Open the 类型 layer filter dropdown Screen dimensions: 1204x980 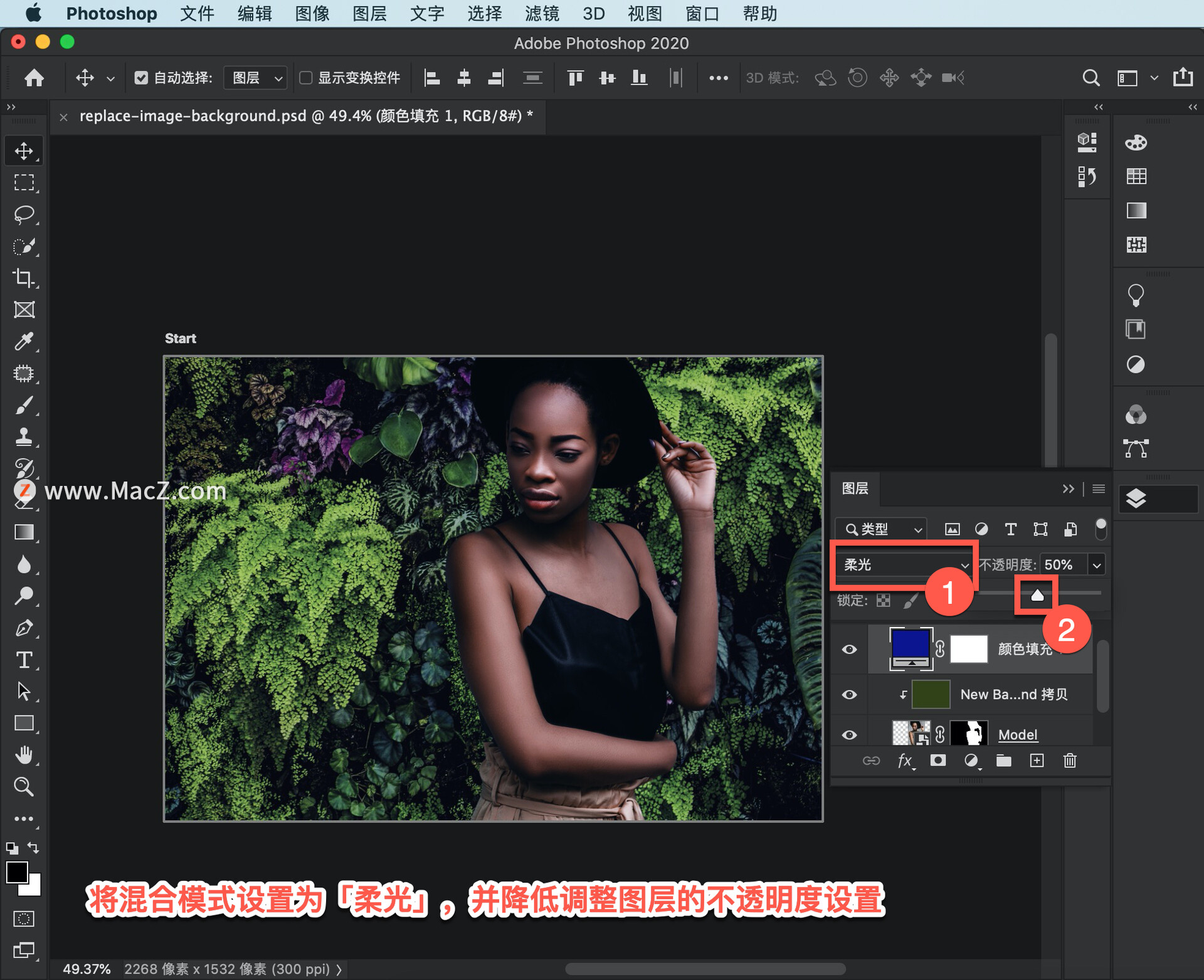tap(882, 529)
